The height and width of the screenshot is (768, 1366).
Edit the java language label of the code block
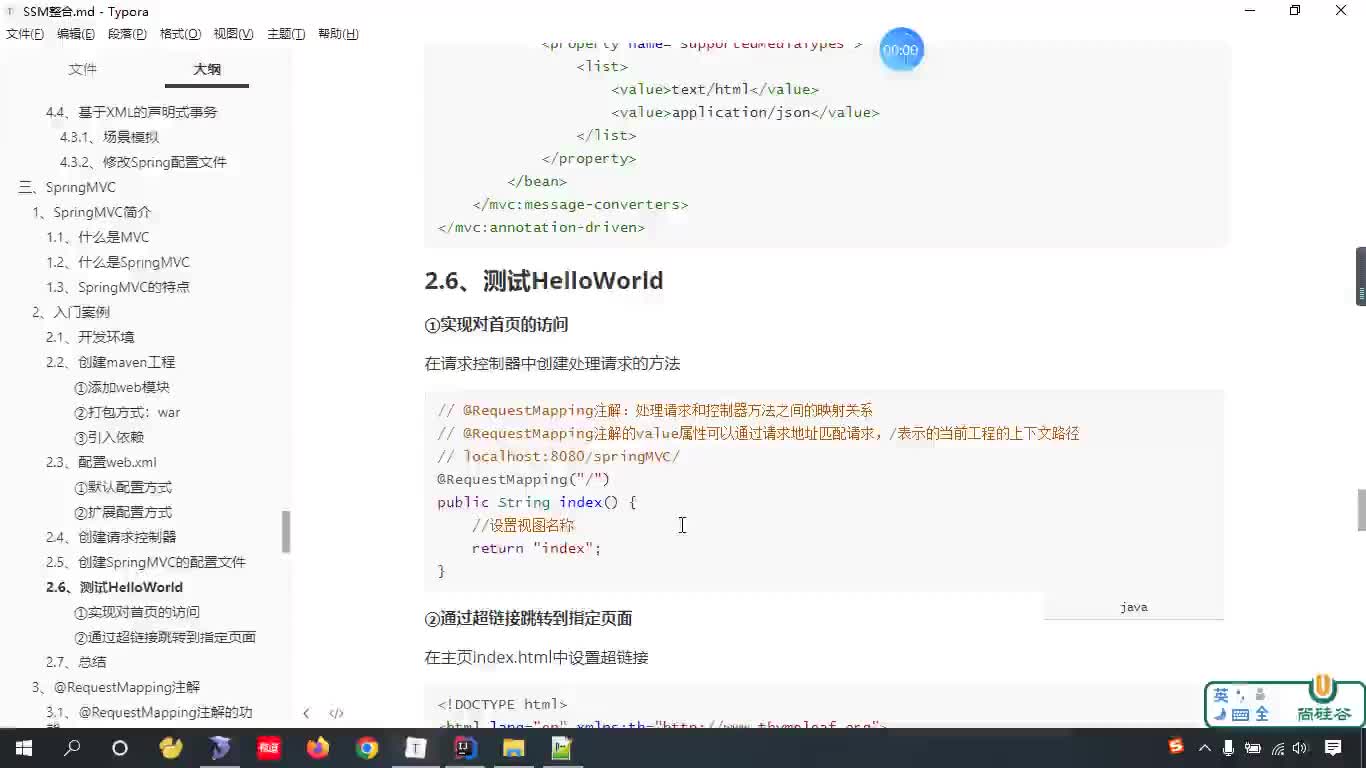pyautogui.click(x=1133, y=607)
